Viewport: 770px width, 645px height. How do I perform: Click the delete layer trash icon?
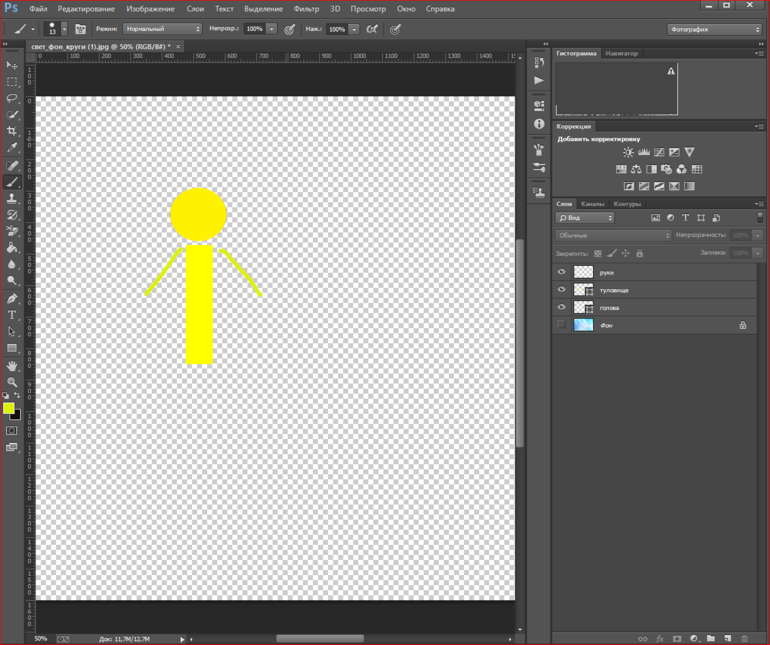click(744, 638)
